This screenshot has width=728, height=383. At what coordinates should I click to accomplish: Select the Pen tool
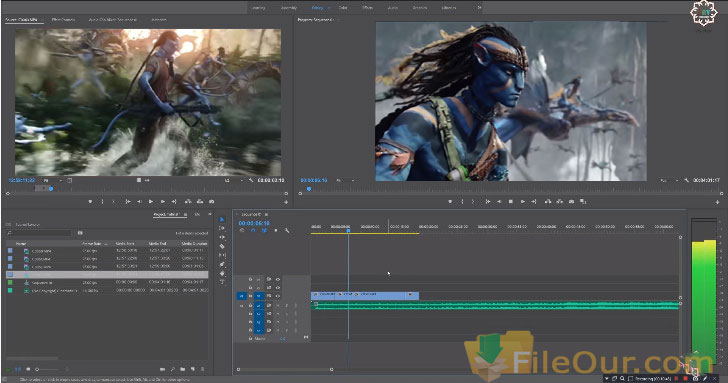222,264
